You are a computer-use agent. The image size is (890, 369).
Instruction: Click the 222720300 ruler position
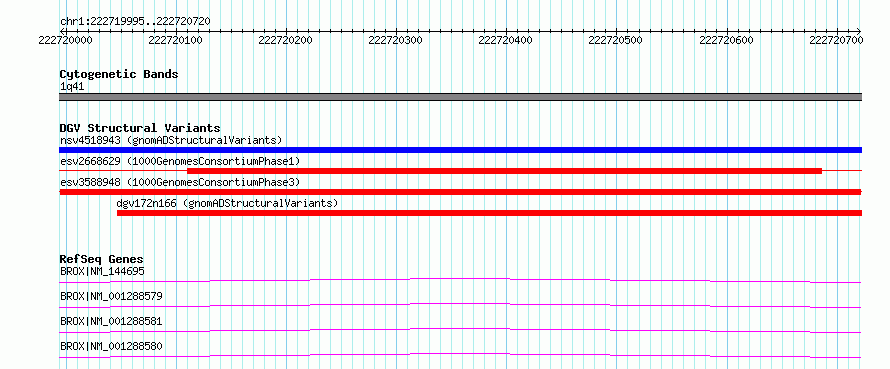point(396,40)
